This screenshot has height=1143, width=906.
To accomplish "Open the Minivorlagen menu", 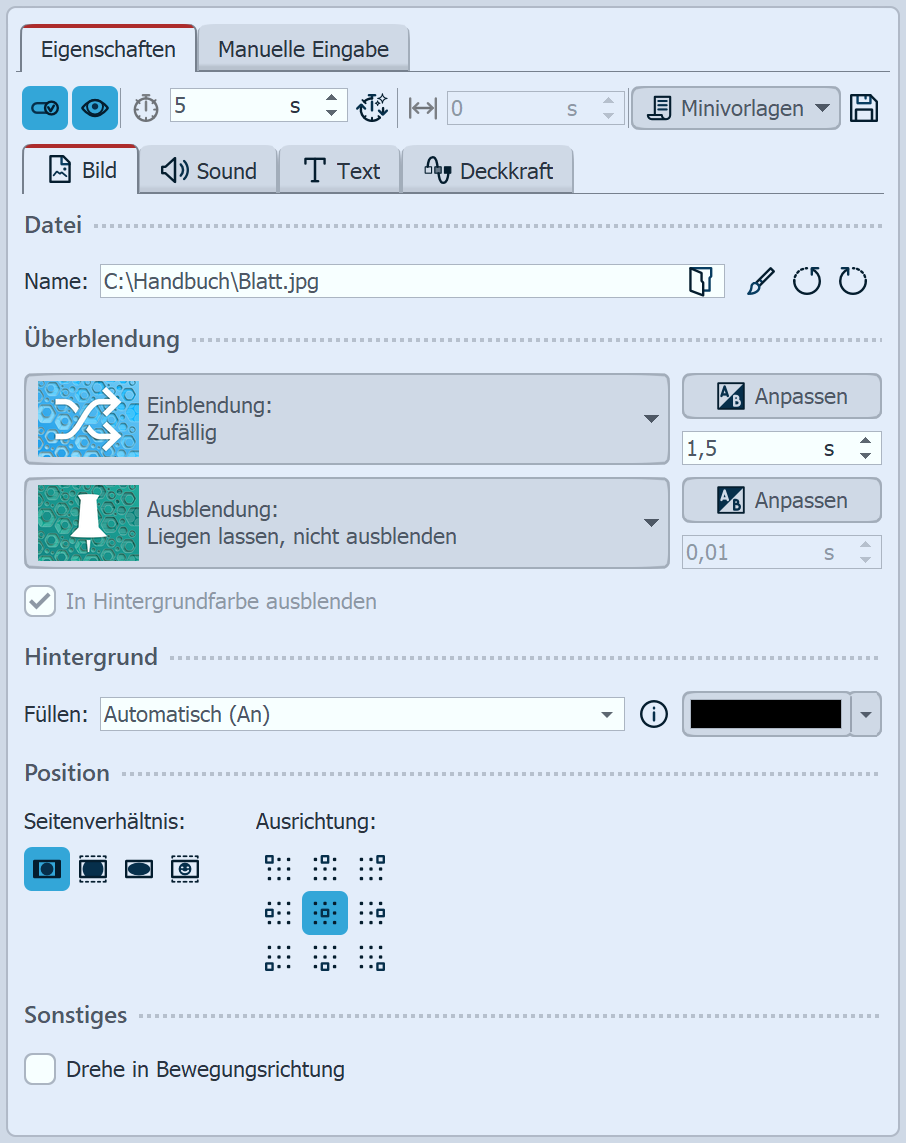I will pos(735,107).
